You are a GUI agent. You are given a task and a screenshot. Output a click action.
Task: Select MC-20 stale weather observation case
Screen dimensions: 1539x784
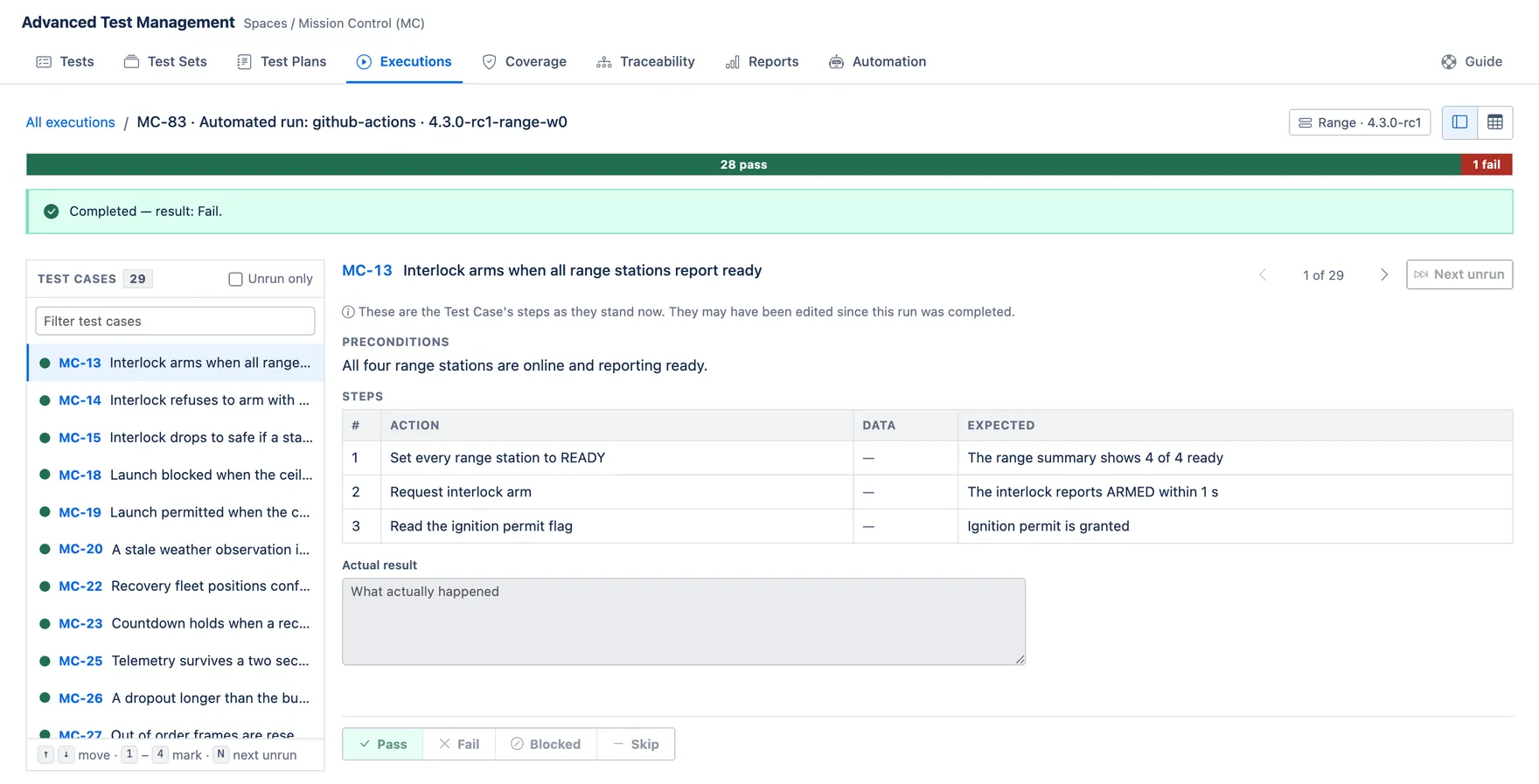[x=176, y=550]
